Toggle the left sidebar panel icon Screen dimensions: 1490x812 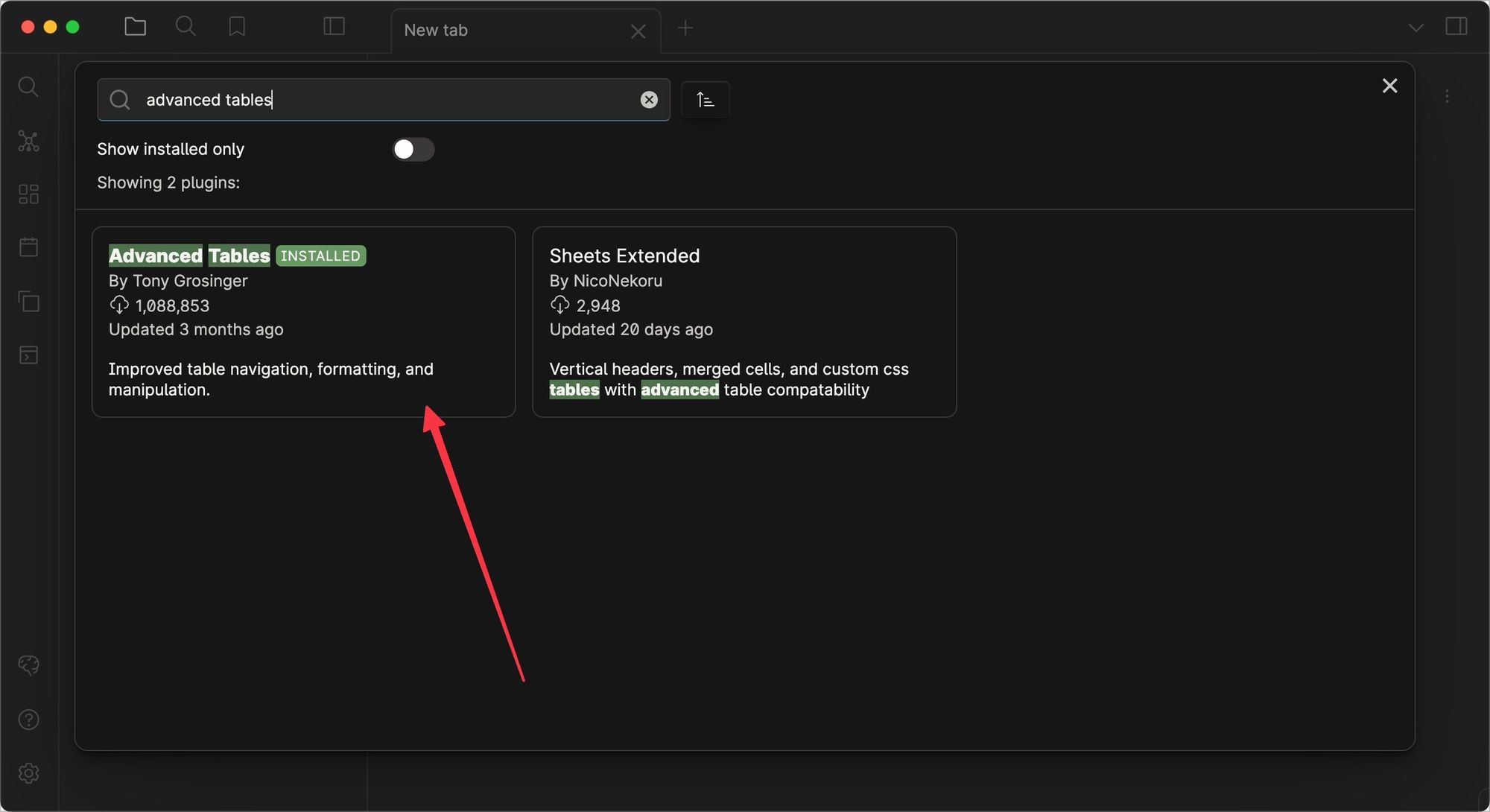click(x=334, y=28)
